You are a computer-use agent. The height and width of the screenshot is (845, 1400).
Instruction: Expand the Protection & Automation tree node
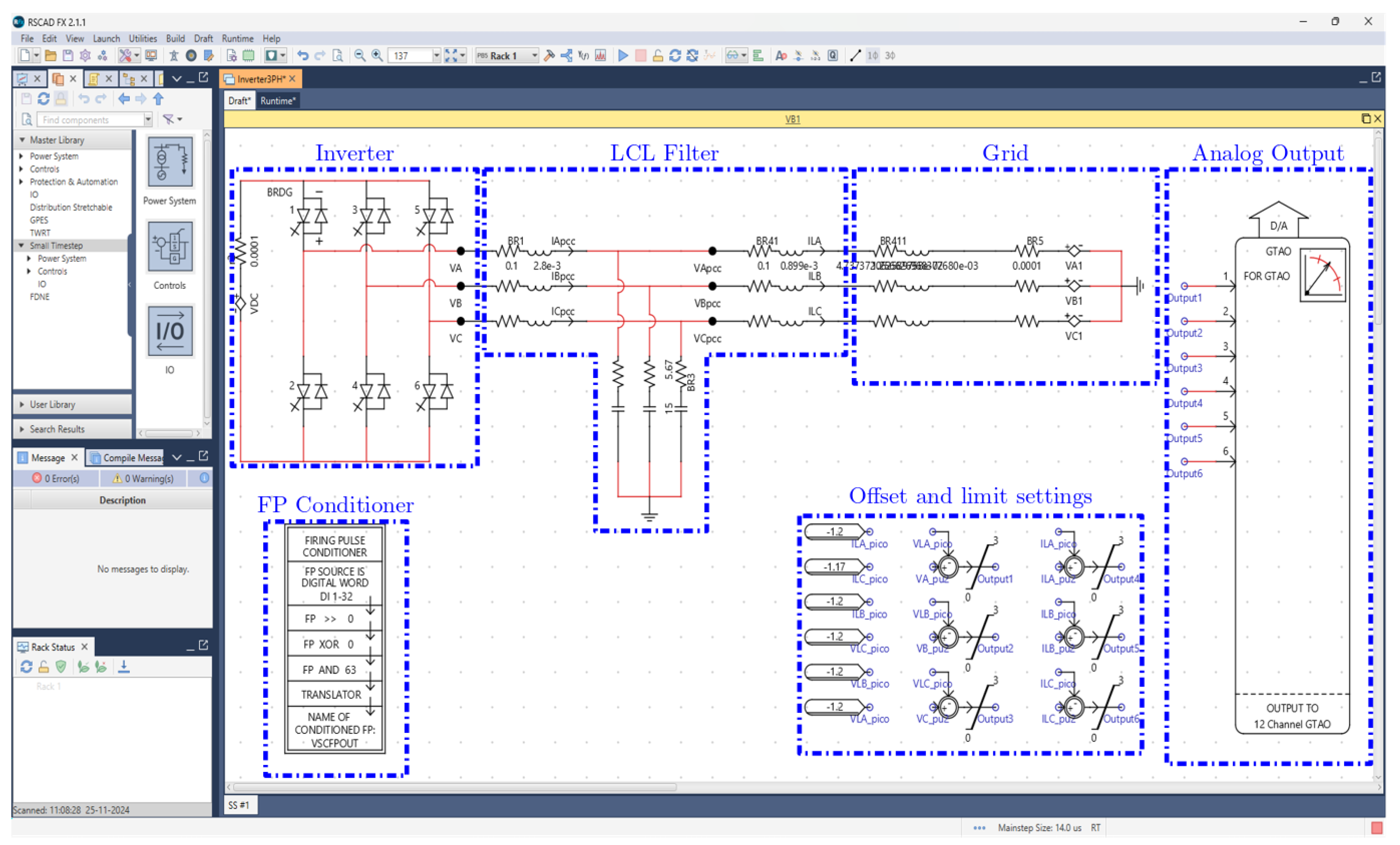click(22, 182)
